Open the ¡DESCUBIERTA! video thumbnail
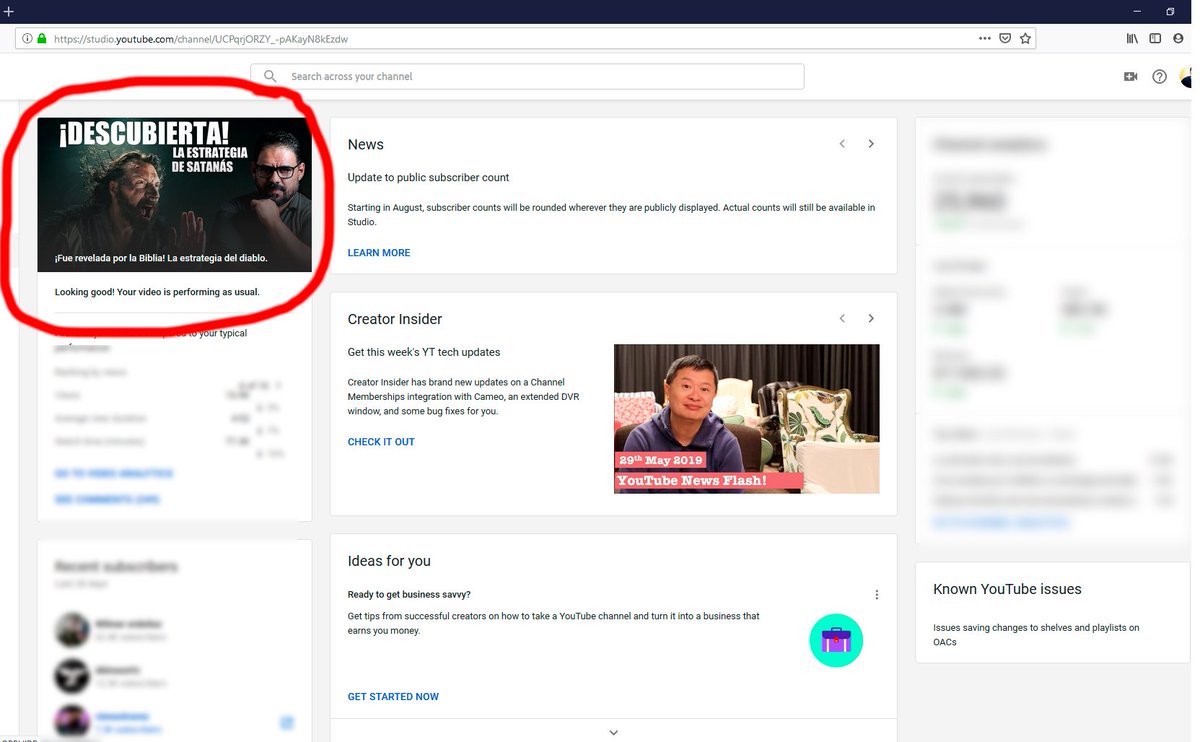Screen dimensions: 1200x742 [x=174, y=195]
